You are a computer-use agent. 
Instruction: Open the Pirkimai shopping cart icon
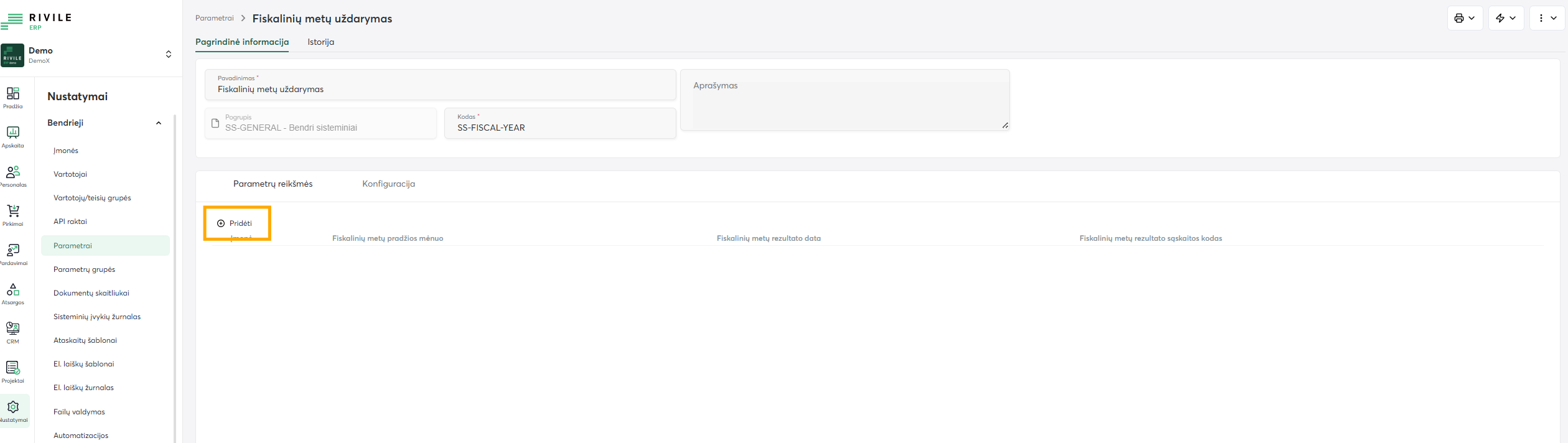13,215
